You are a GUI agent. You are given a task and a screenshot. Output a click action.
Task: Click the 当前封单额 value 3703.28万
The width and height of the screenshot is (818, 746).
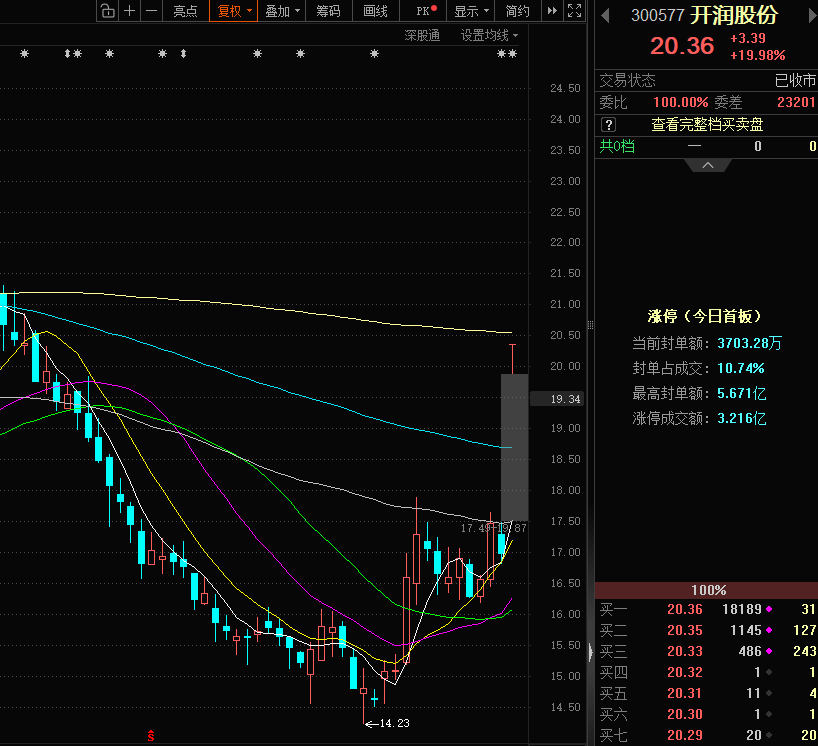point(749,343)
